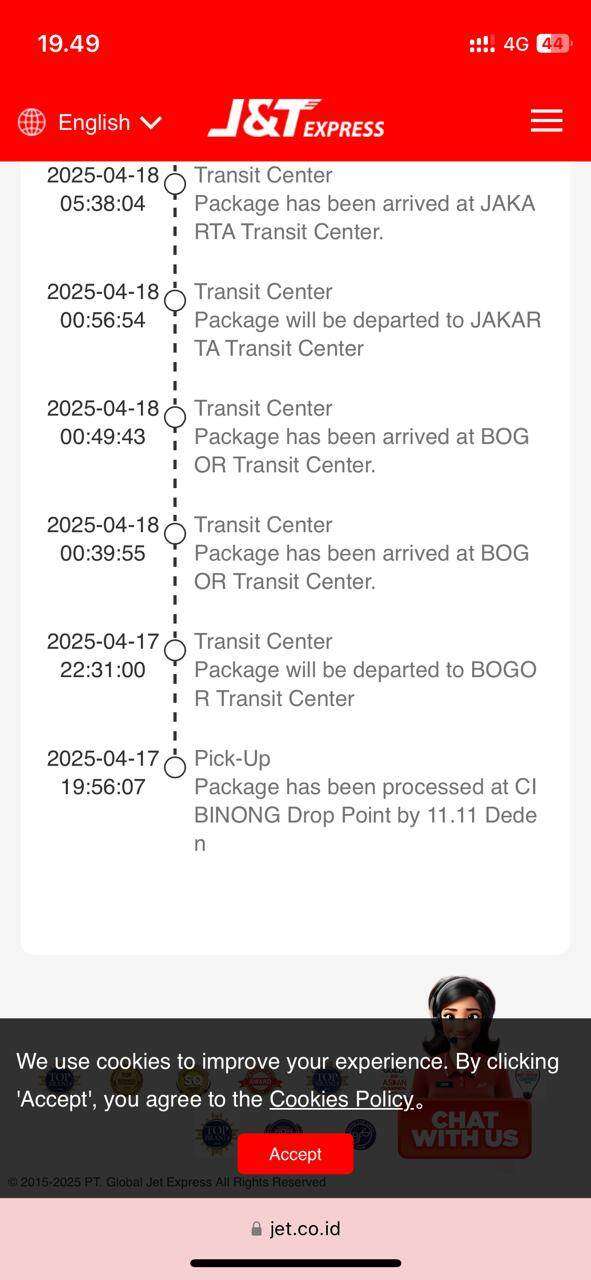Select the 22:31:00 departure timeline marker
This screenshot has width=591, height=1280.
(175, 650)
